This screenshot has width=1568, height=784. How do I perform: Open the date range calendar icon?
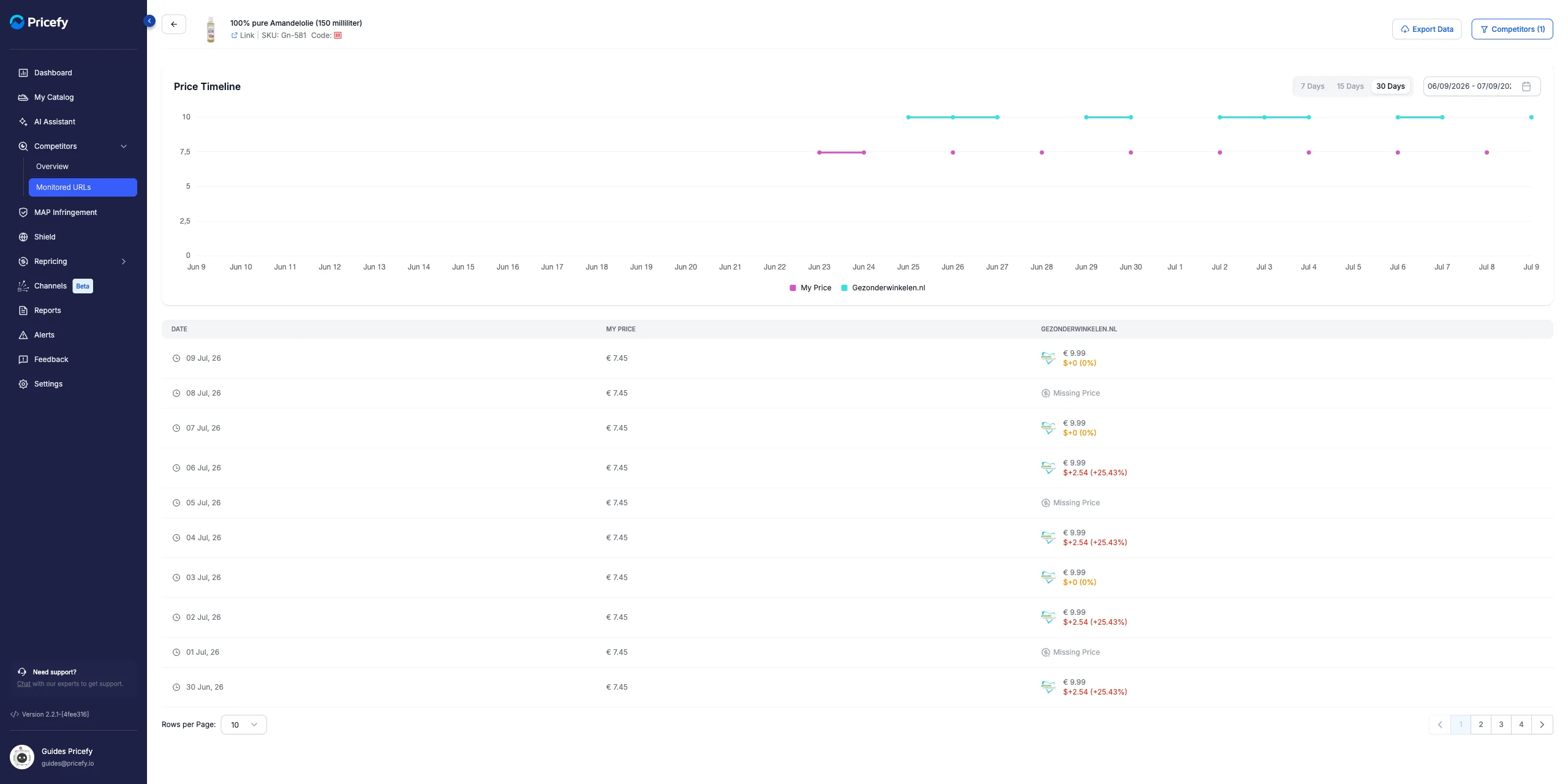tap(1526, 86)
